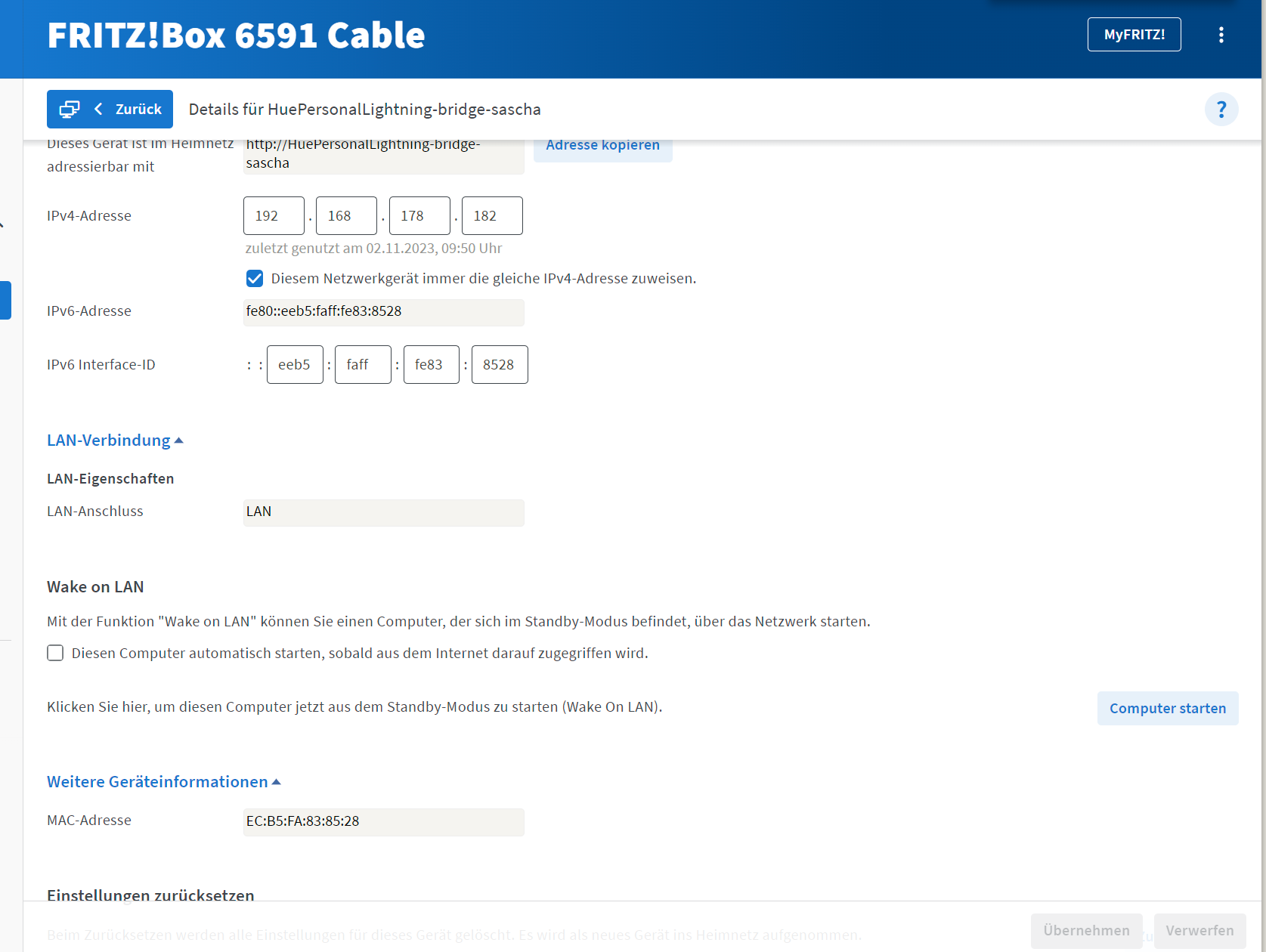Click the network devices icon beside Zurück
Image resolution: width=1266 pixels, height=952 pixels.
70,110
